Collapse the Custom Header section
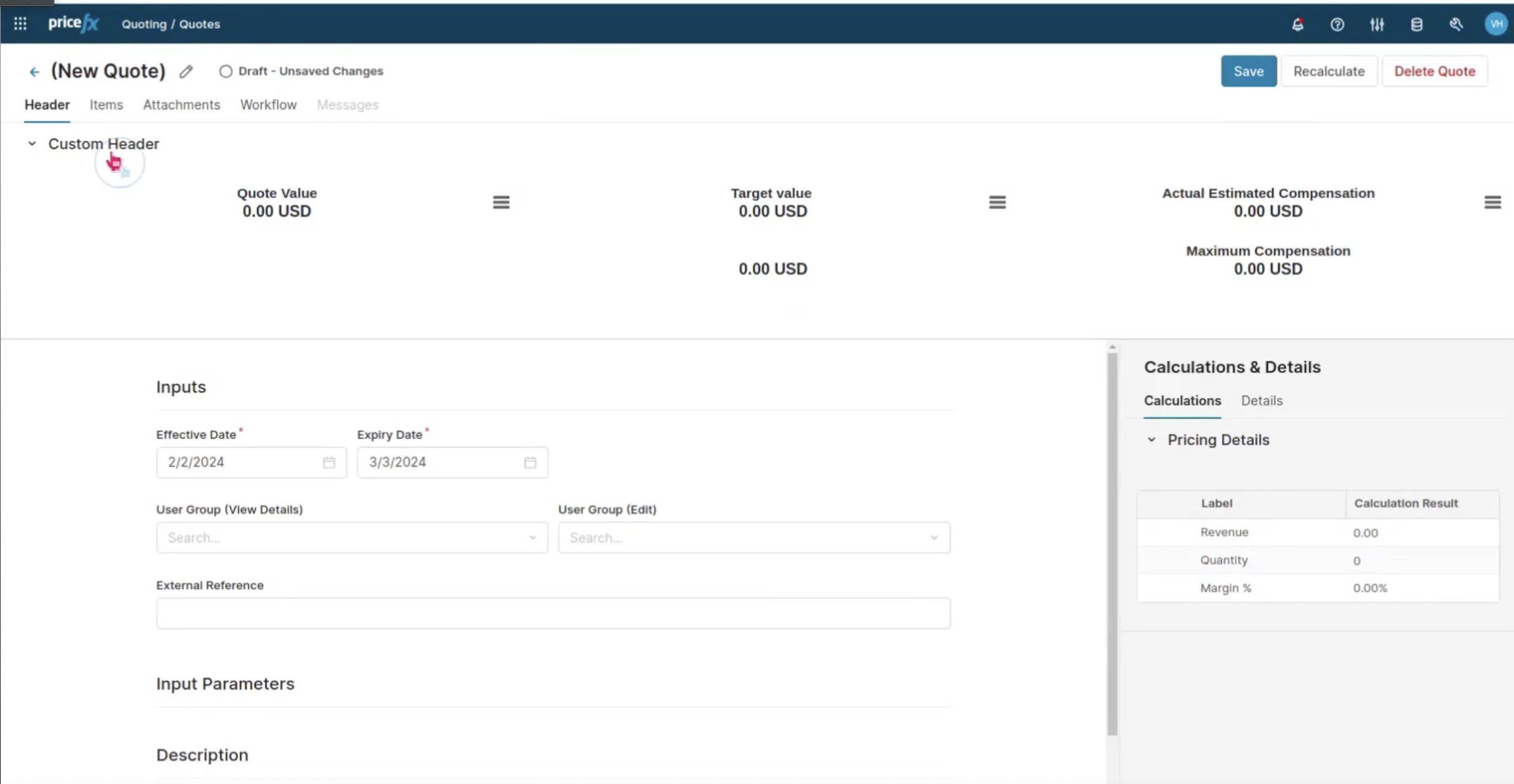The image size is (1514, 784). coord(32,144)
